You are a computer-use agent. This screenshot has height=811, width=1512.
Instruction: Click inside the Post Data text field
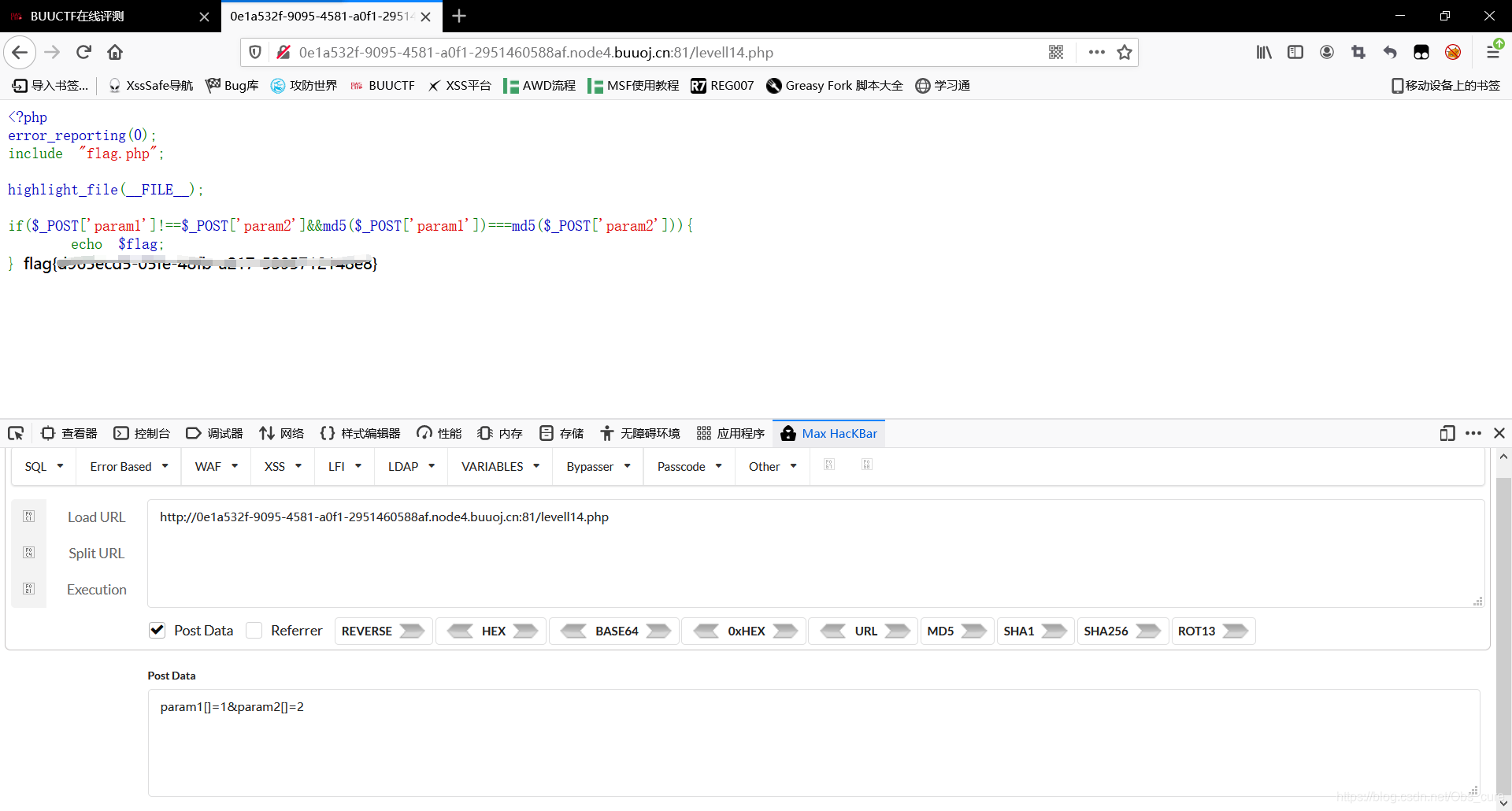point(811,742)
